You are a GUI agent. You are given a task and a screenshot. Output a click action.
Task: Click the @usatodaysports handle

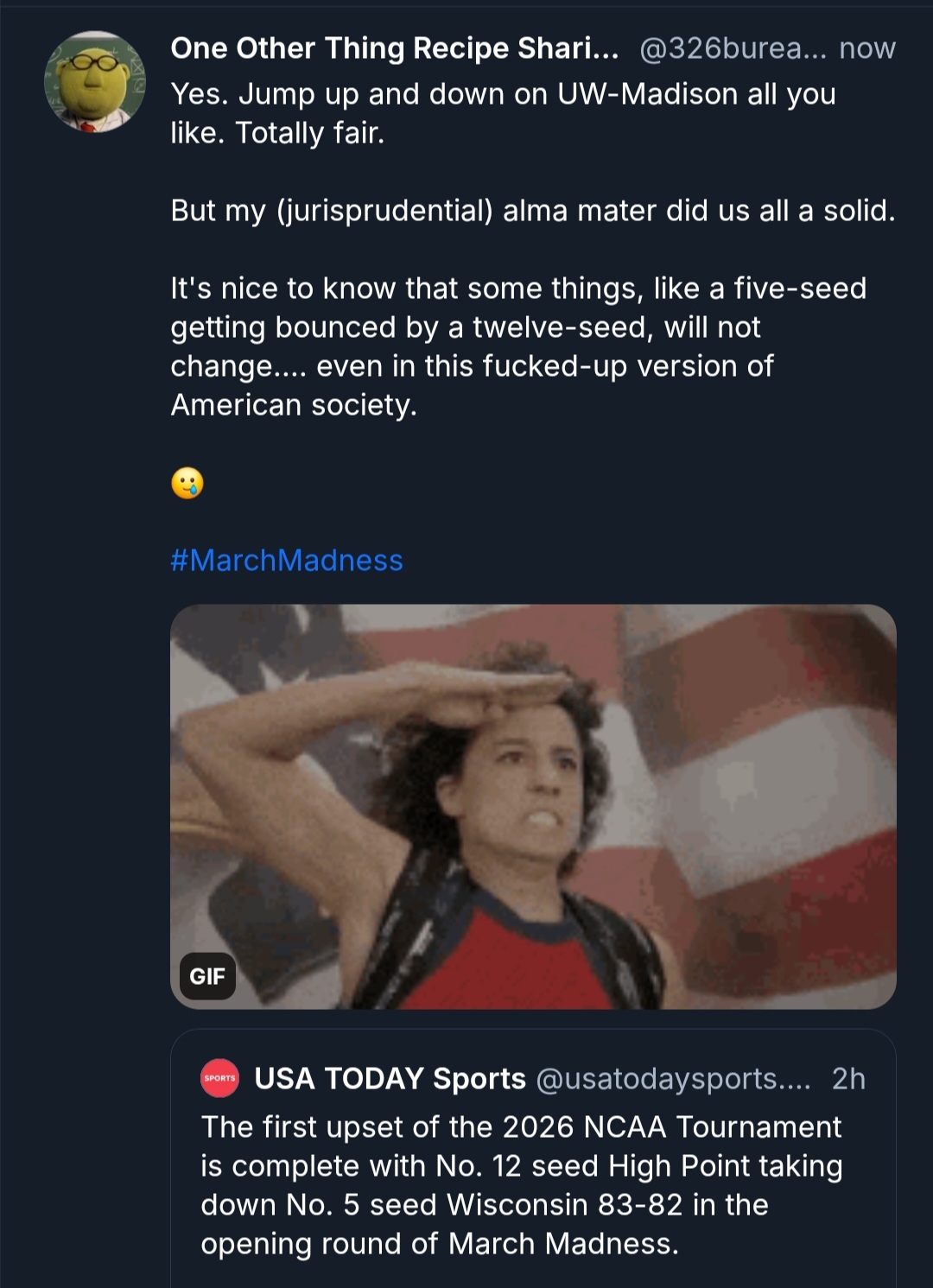pyautogui.click(x=673, y=1079)
